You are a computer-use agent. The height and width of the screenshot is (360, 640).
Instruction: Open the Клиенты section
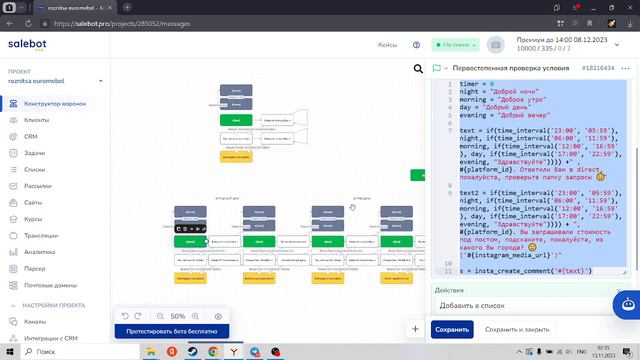36,120
